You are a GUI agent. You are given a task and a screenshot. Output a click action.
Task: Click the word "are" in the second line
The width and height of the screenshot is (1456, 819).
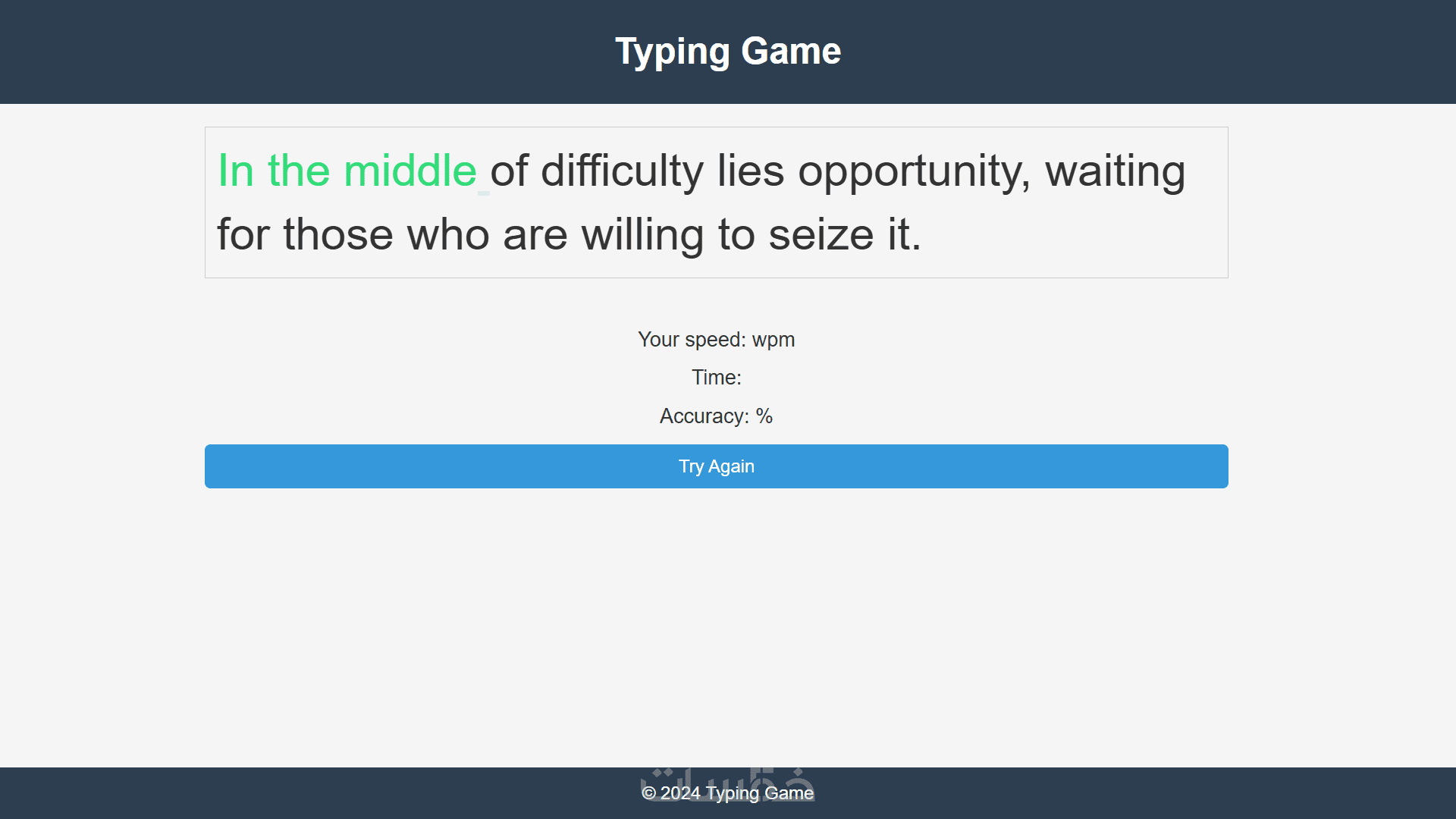[535, 234]
